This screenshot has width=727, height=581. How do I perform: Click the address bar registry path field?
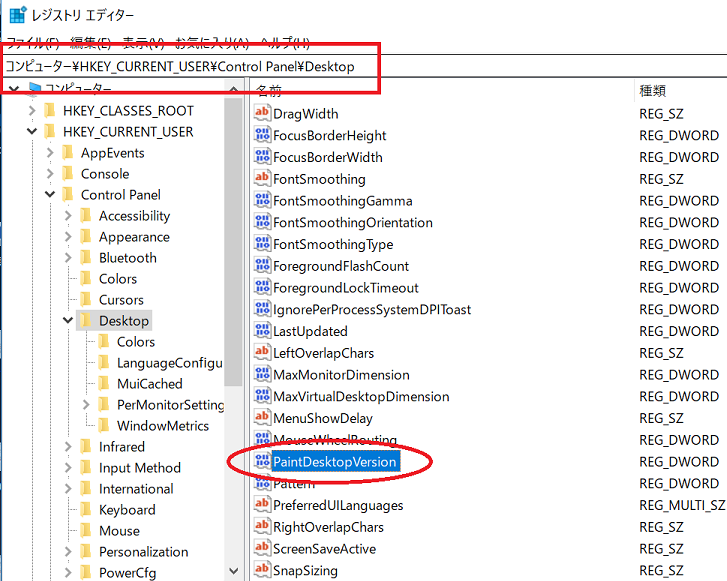364,66
